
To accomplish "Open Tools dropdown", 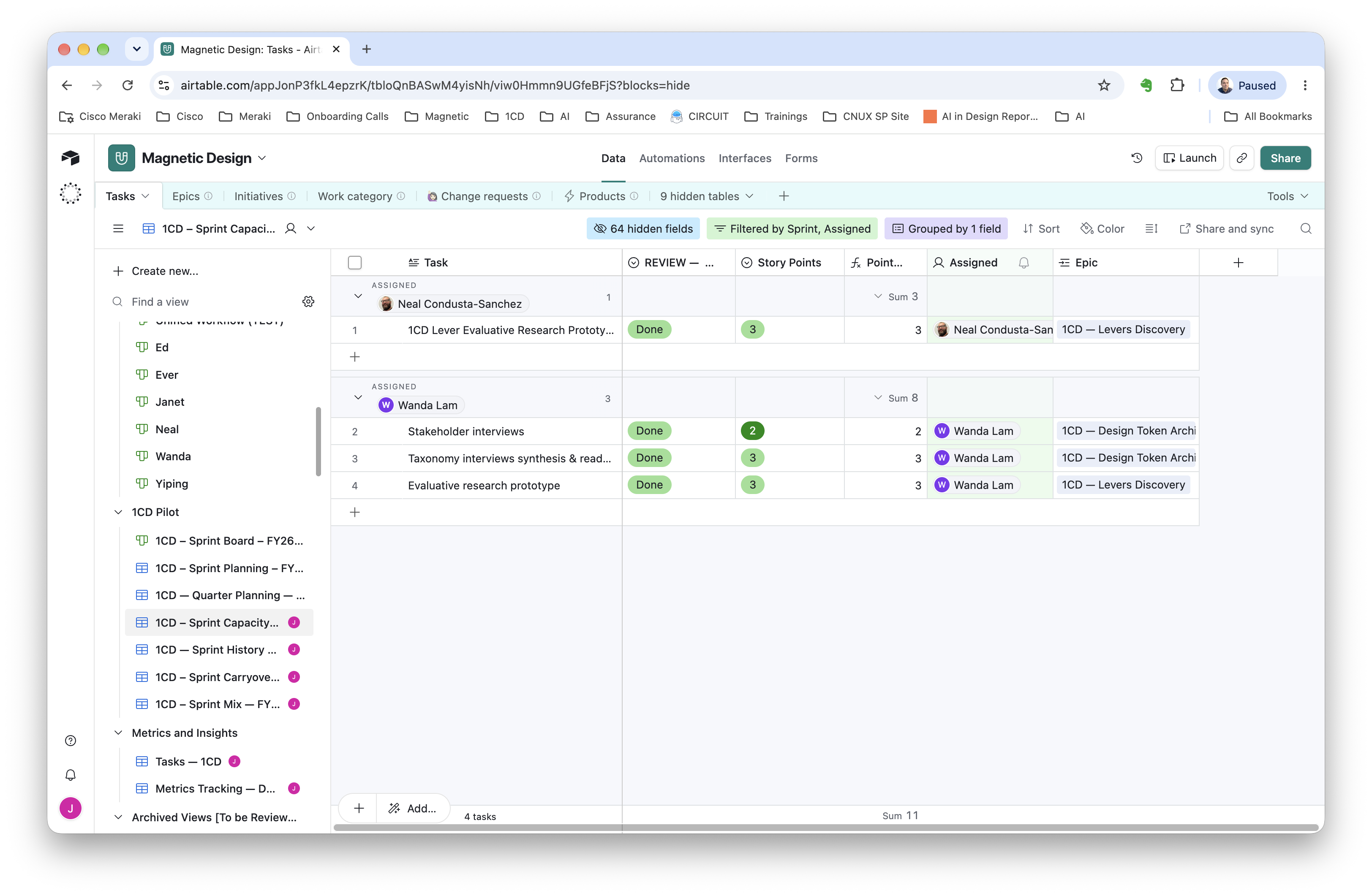I will click(1287, 196).
